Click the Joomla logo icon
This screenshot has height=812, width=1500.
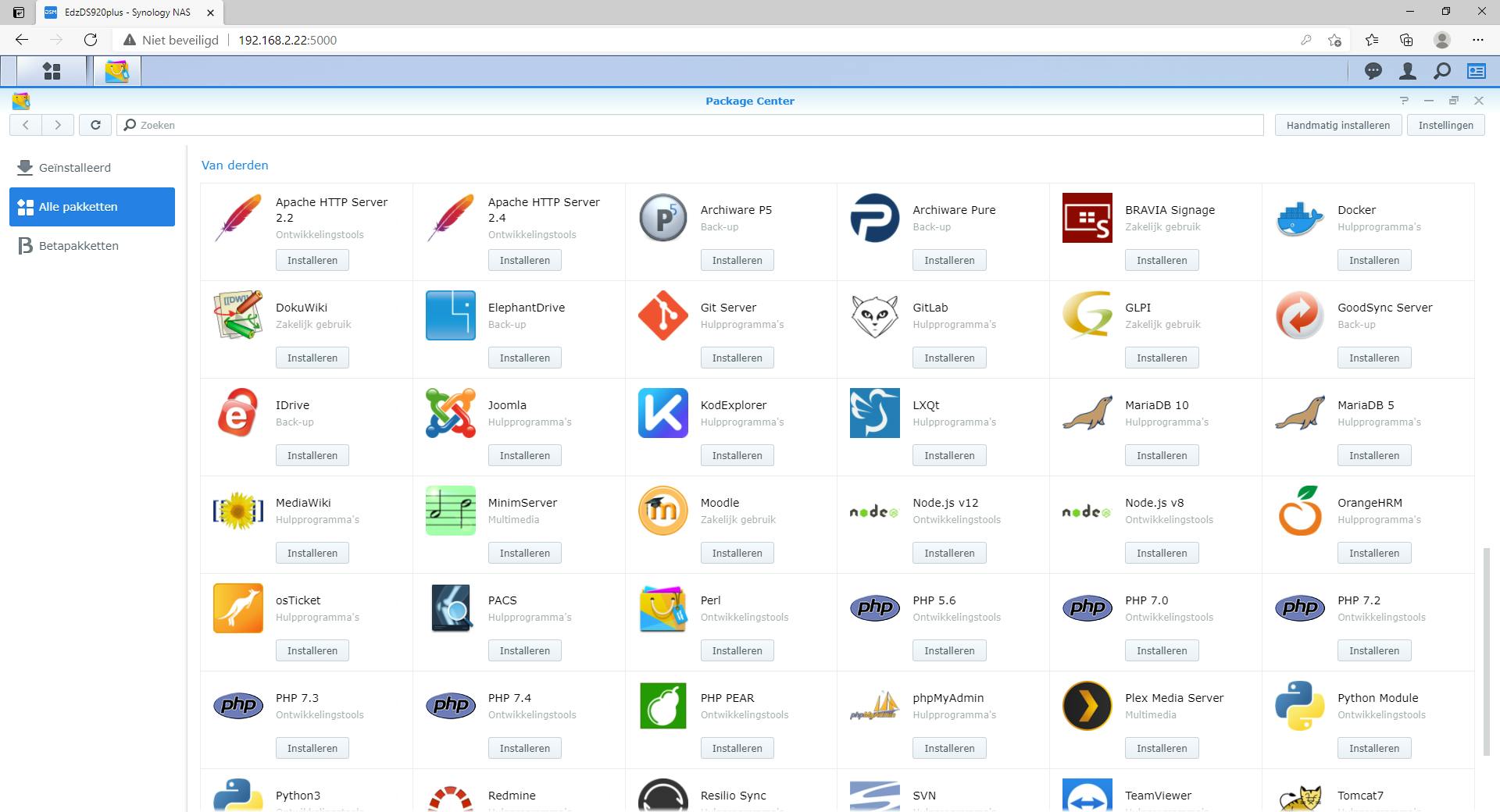point(451,413)
